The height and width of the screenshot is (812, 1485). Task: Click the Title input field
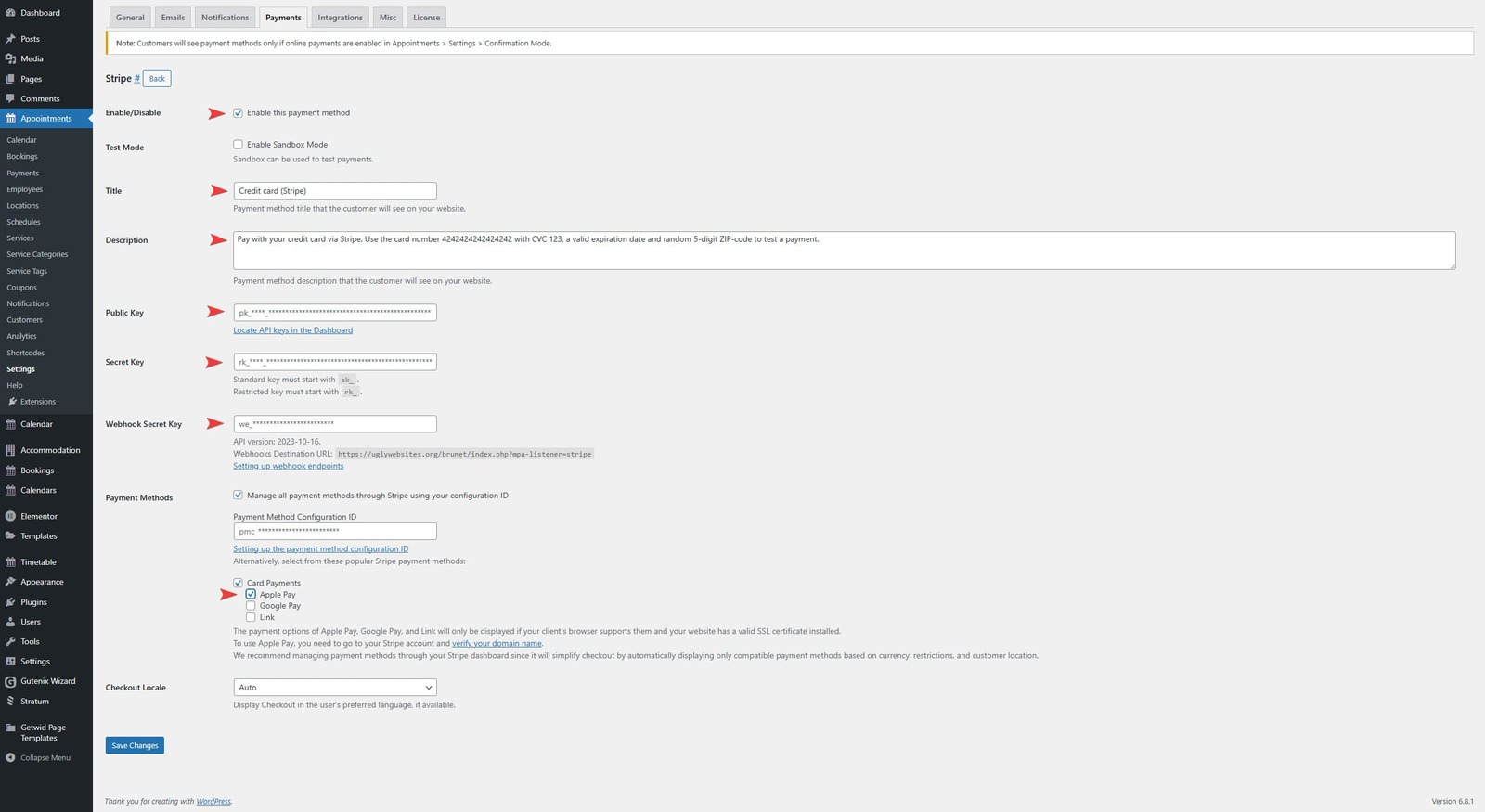pos(335,191)
